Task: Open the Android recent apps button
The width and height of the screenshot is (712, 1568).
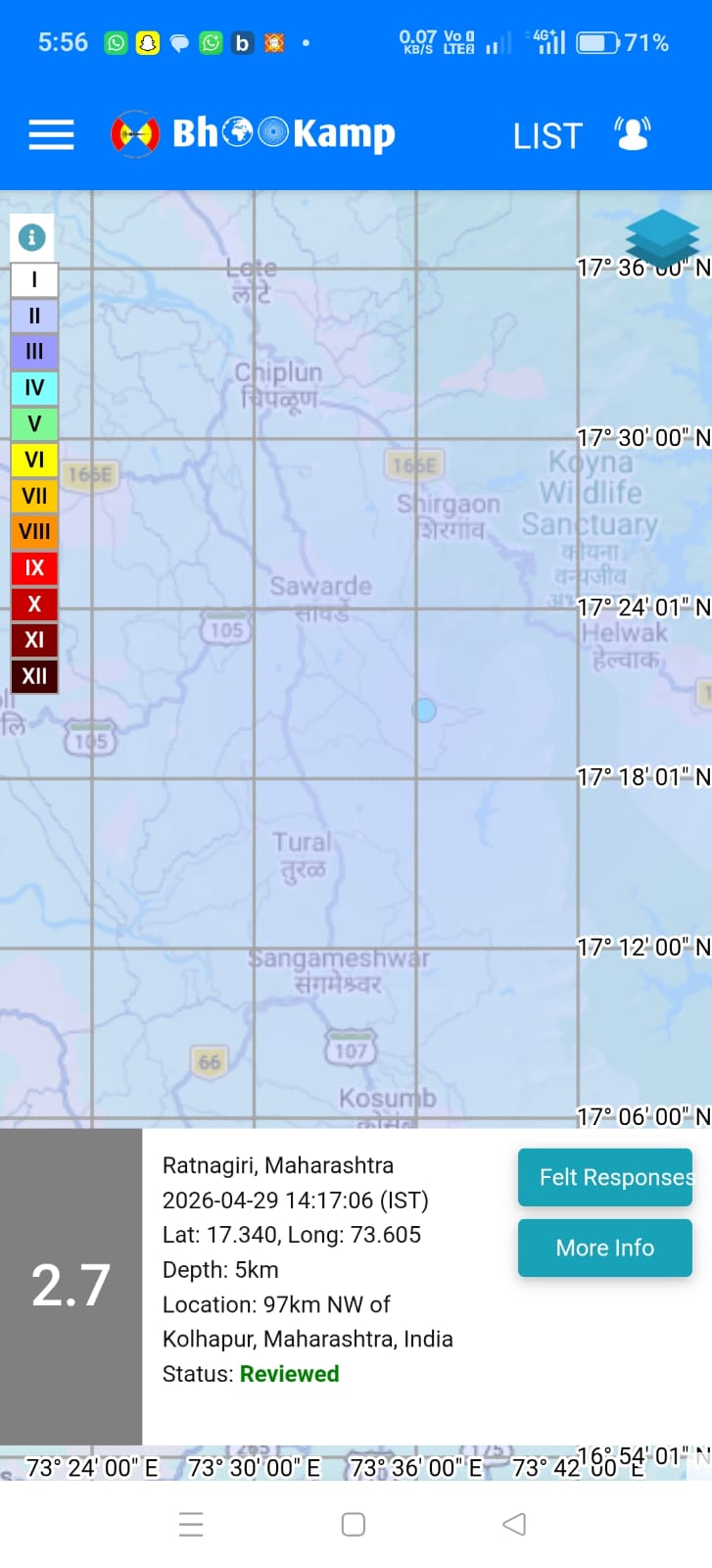Action: [192, 1524]
